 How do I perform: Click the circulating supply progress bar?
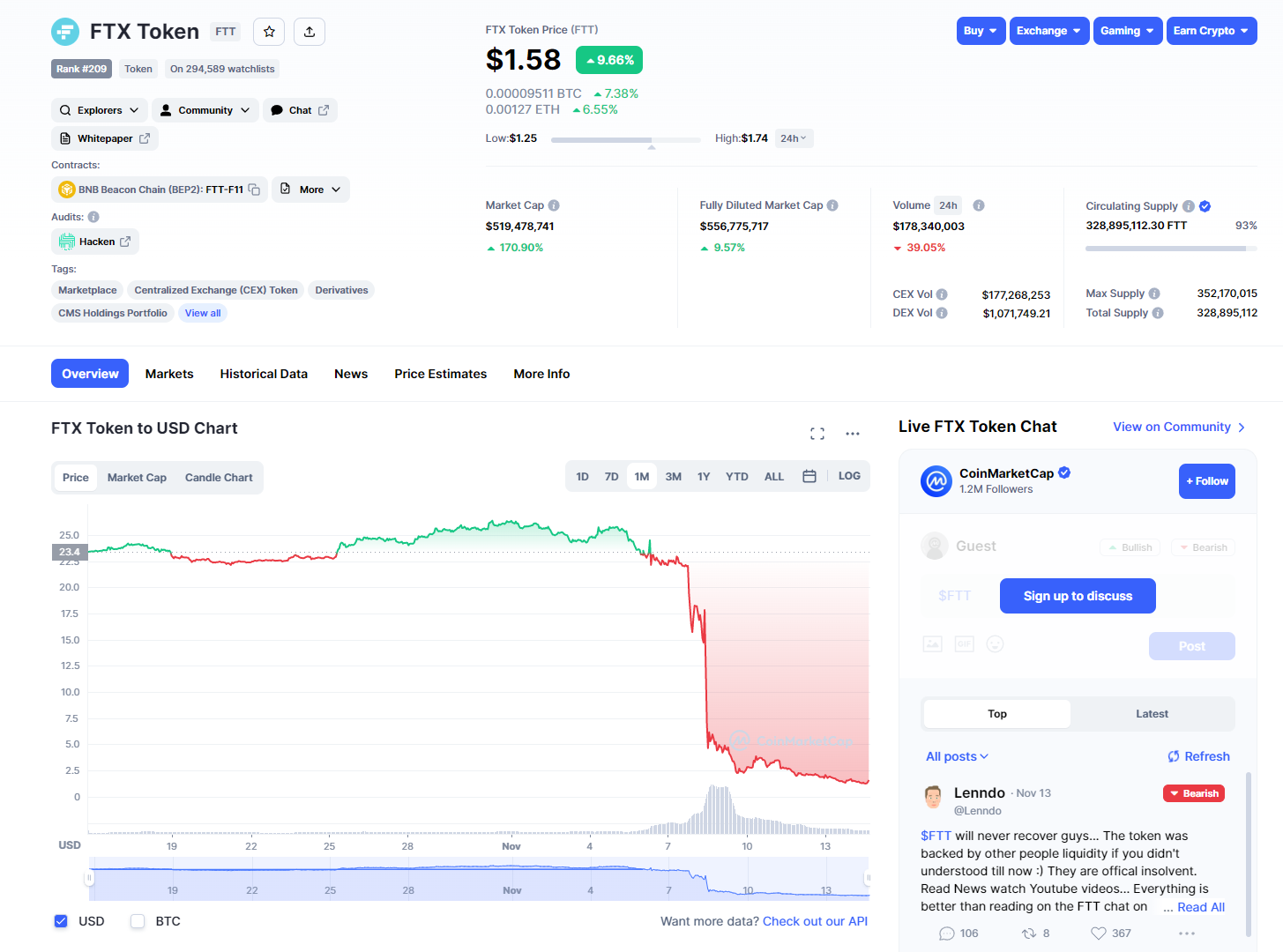pos(1171,249)
